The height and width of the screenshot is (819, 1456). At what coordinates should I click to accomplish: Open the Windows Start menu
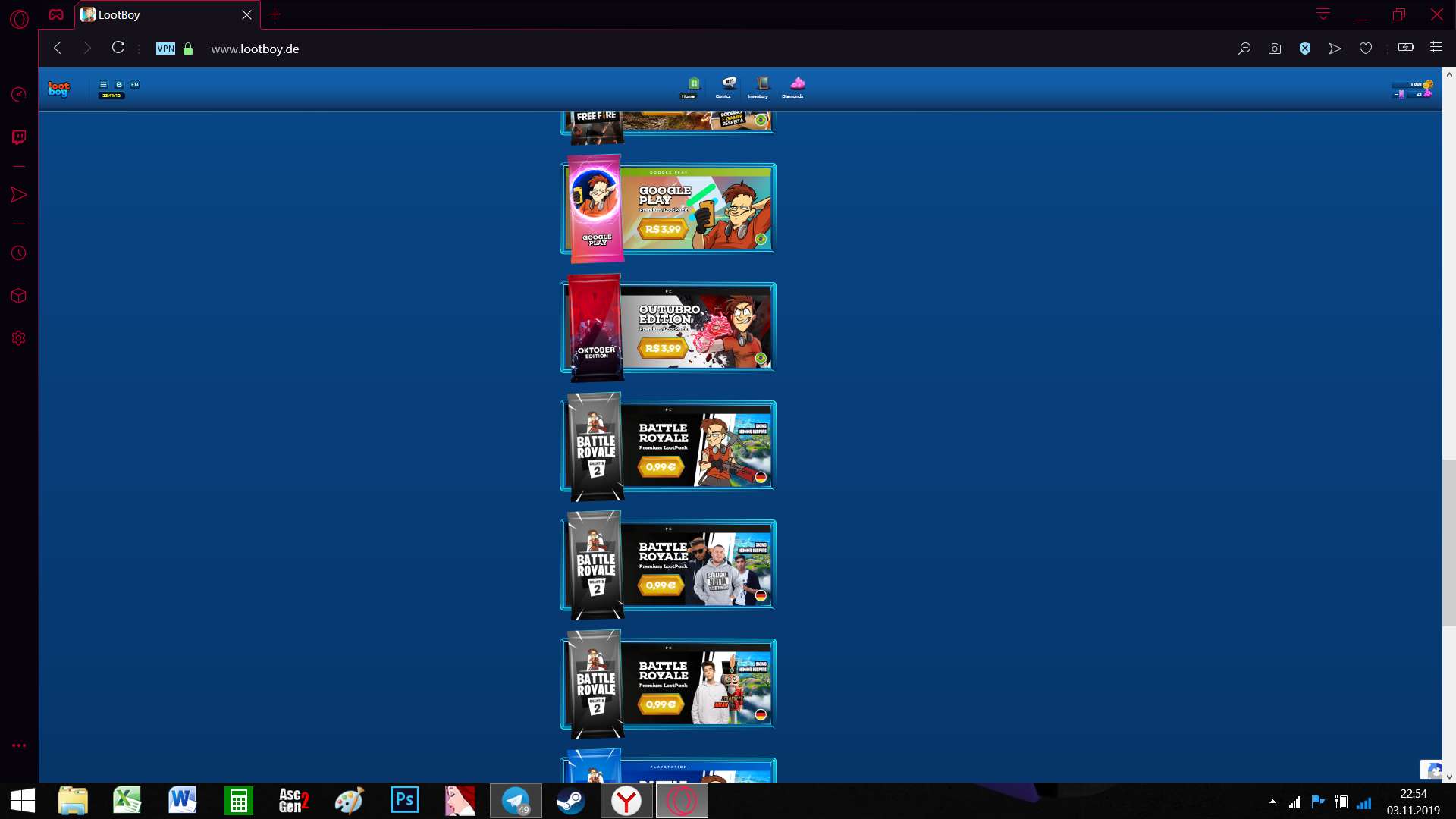23,801
